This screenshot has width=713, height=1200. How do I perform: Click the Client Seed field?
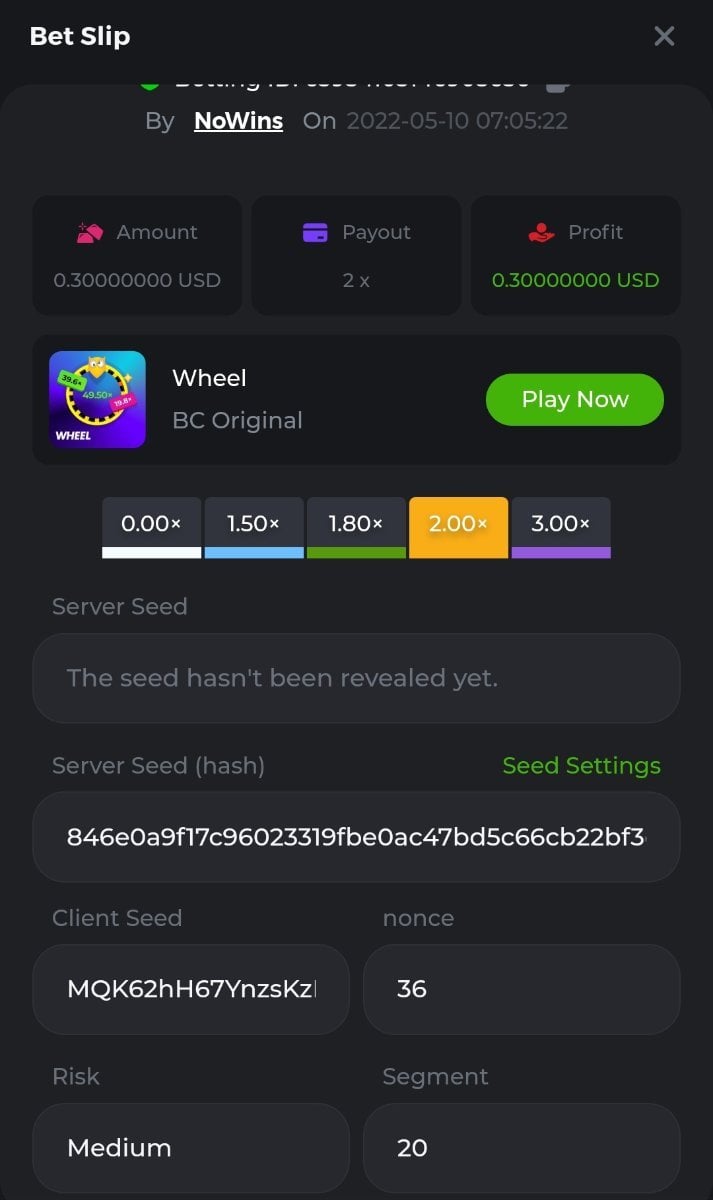191,989
